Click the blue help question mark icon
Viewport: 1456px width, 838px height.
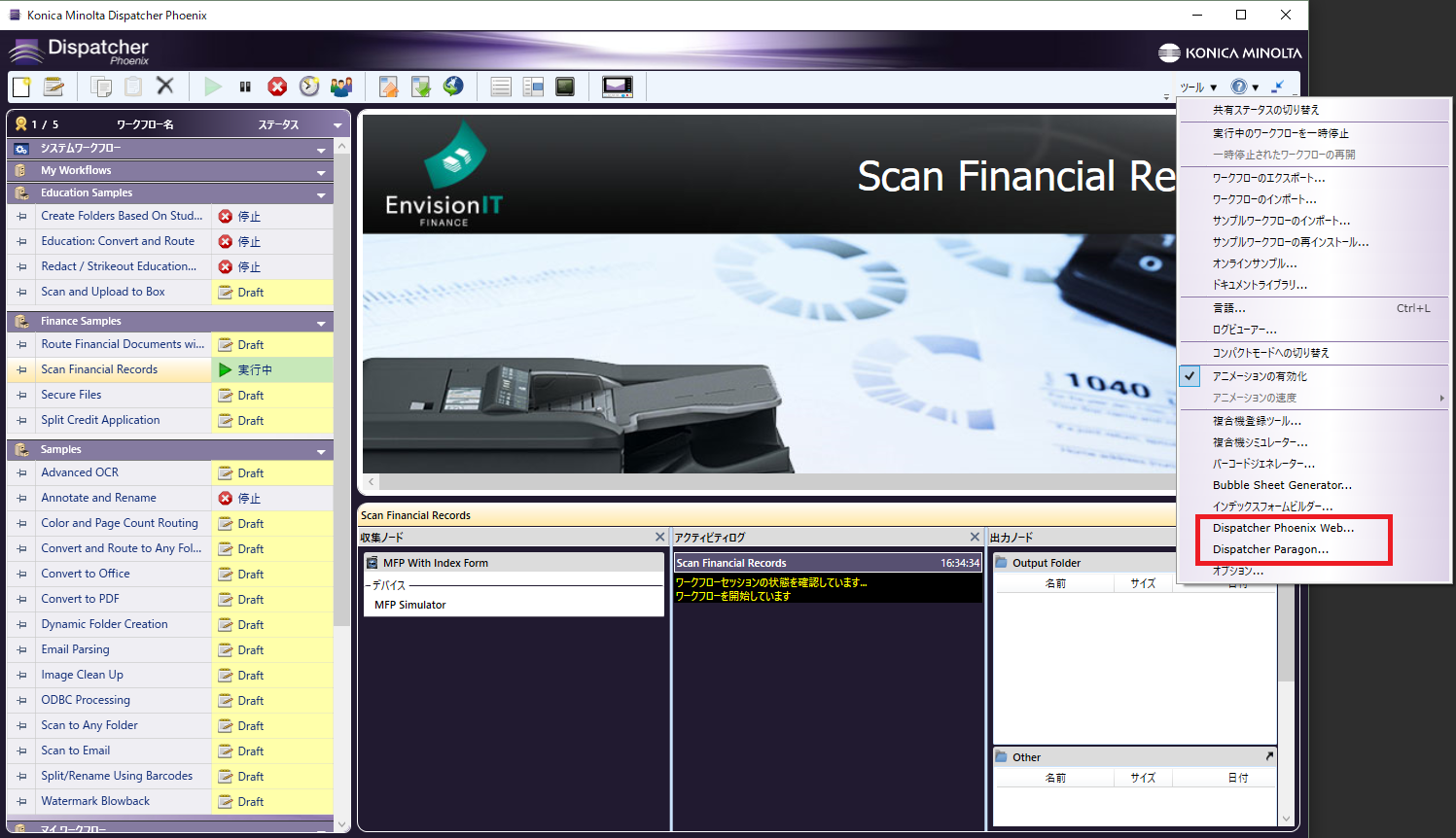tap(1238, 87)
